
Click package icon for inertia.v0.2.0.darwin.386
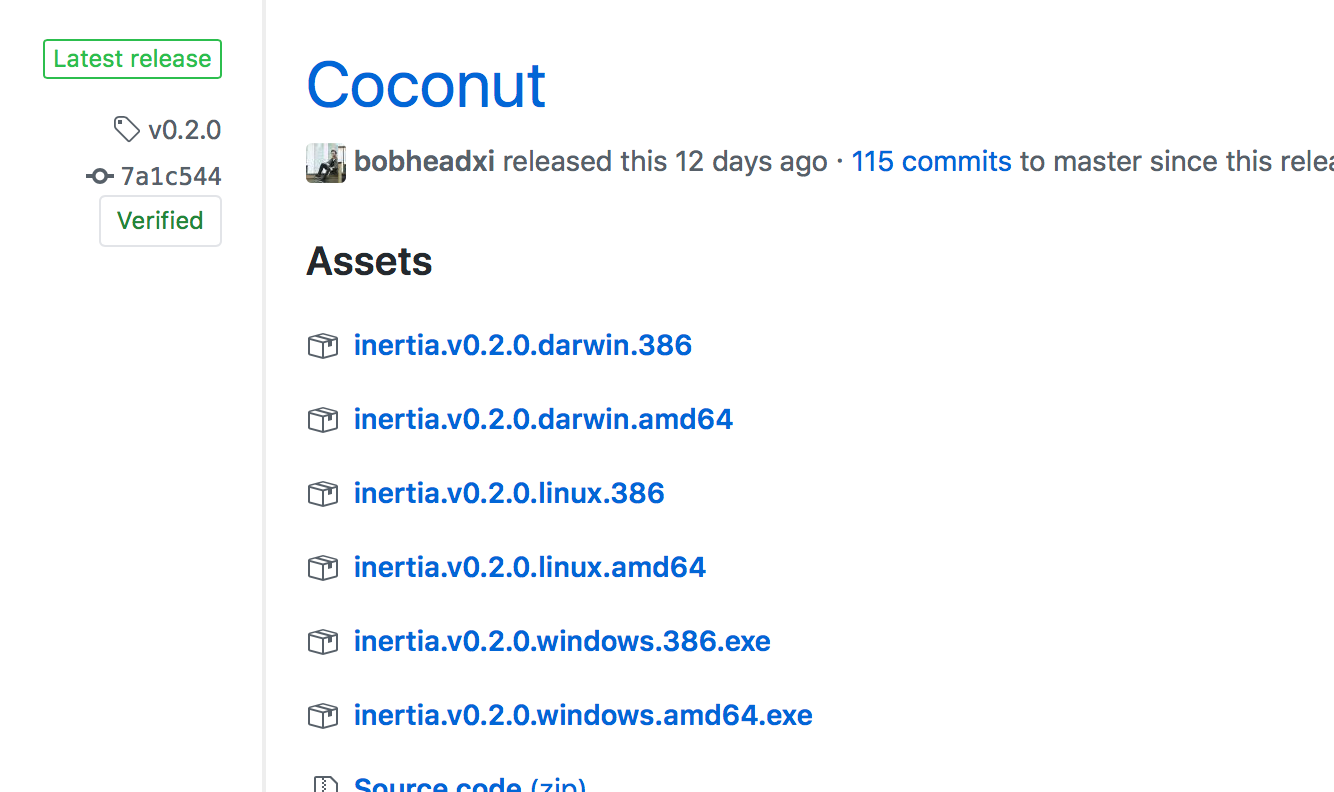[x=322, y=346]
